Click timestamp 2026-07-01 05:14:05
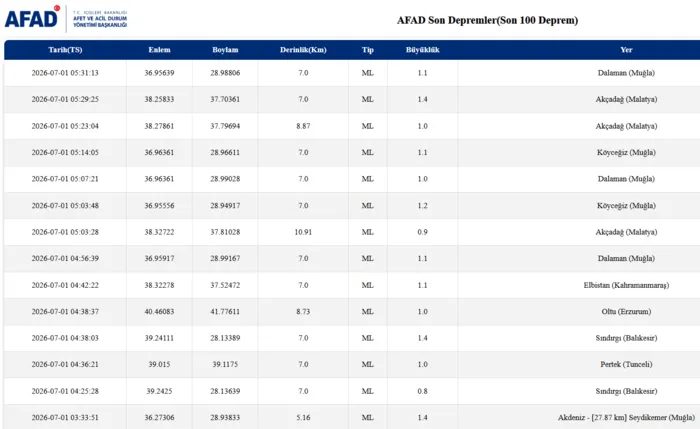 [65, 152]
